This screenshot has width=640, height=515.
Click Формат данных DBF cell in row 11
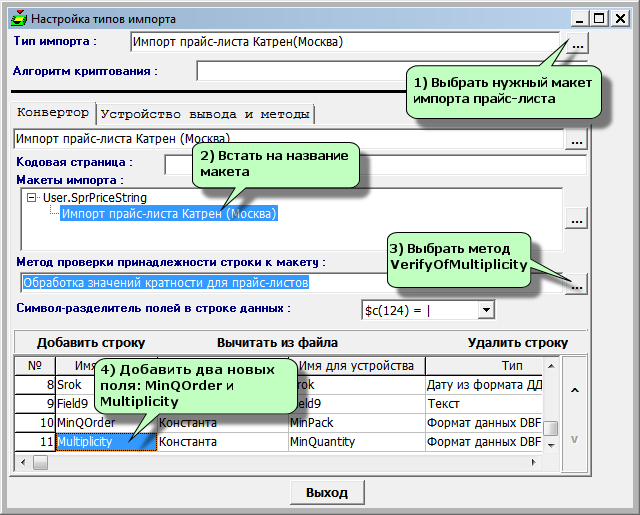tap(484, 442)
